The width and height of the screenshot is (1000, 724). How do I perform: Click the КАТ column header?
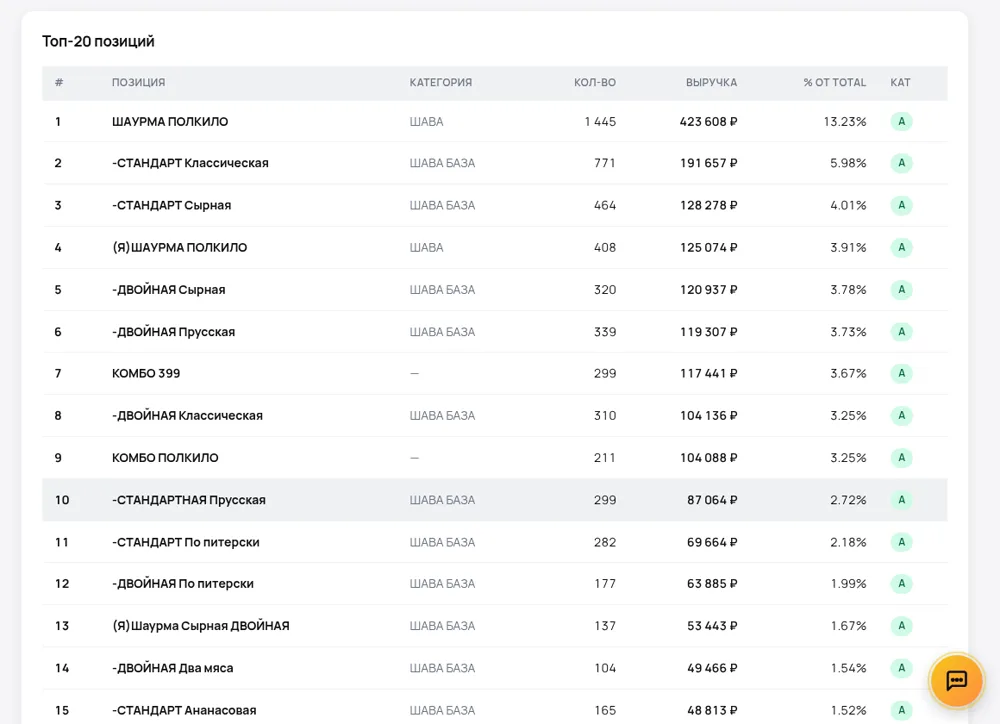coord(901,82)
